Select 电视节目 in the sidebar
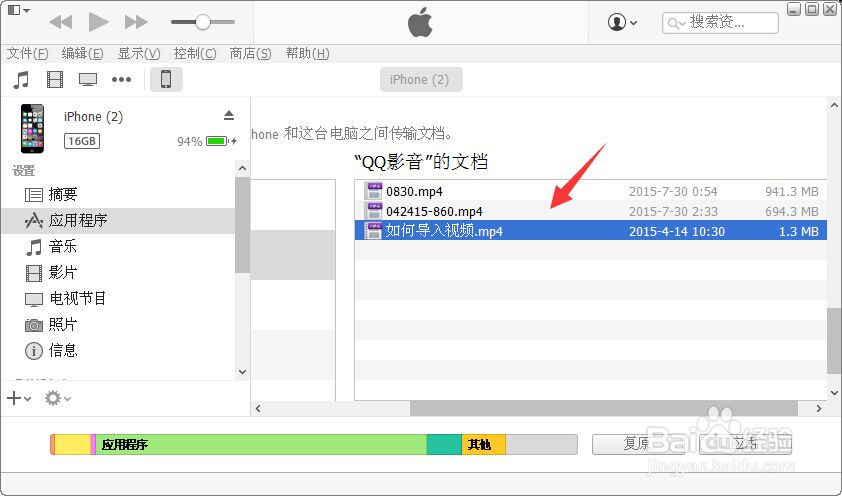The height and width of the screenshot is (496, 842). click(118, 298)
